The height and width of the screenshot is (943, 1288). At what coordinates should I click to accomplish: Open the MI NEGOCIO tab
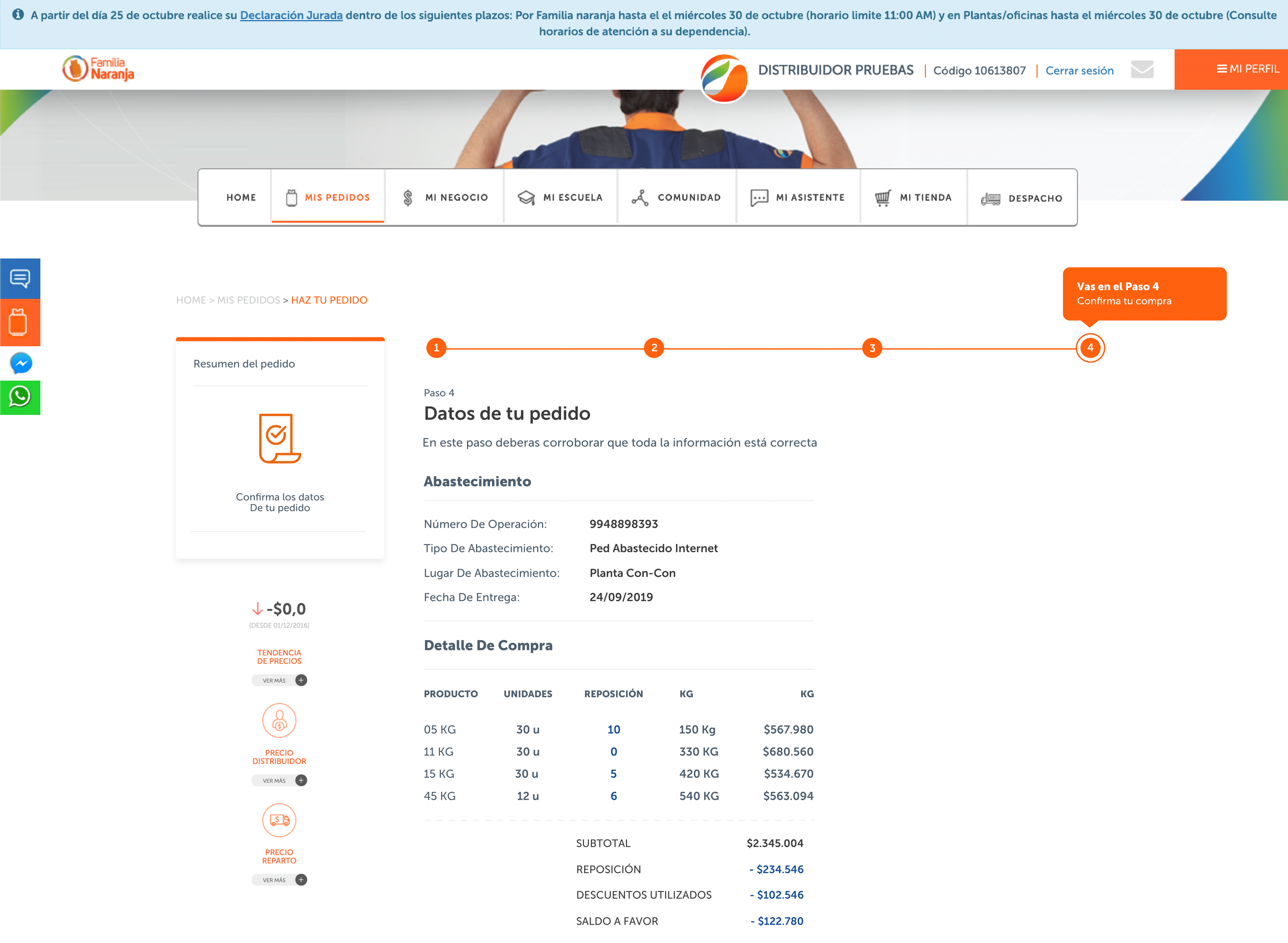point(445,198)
